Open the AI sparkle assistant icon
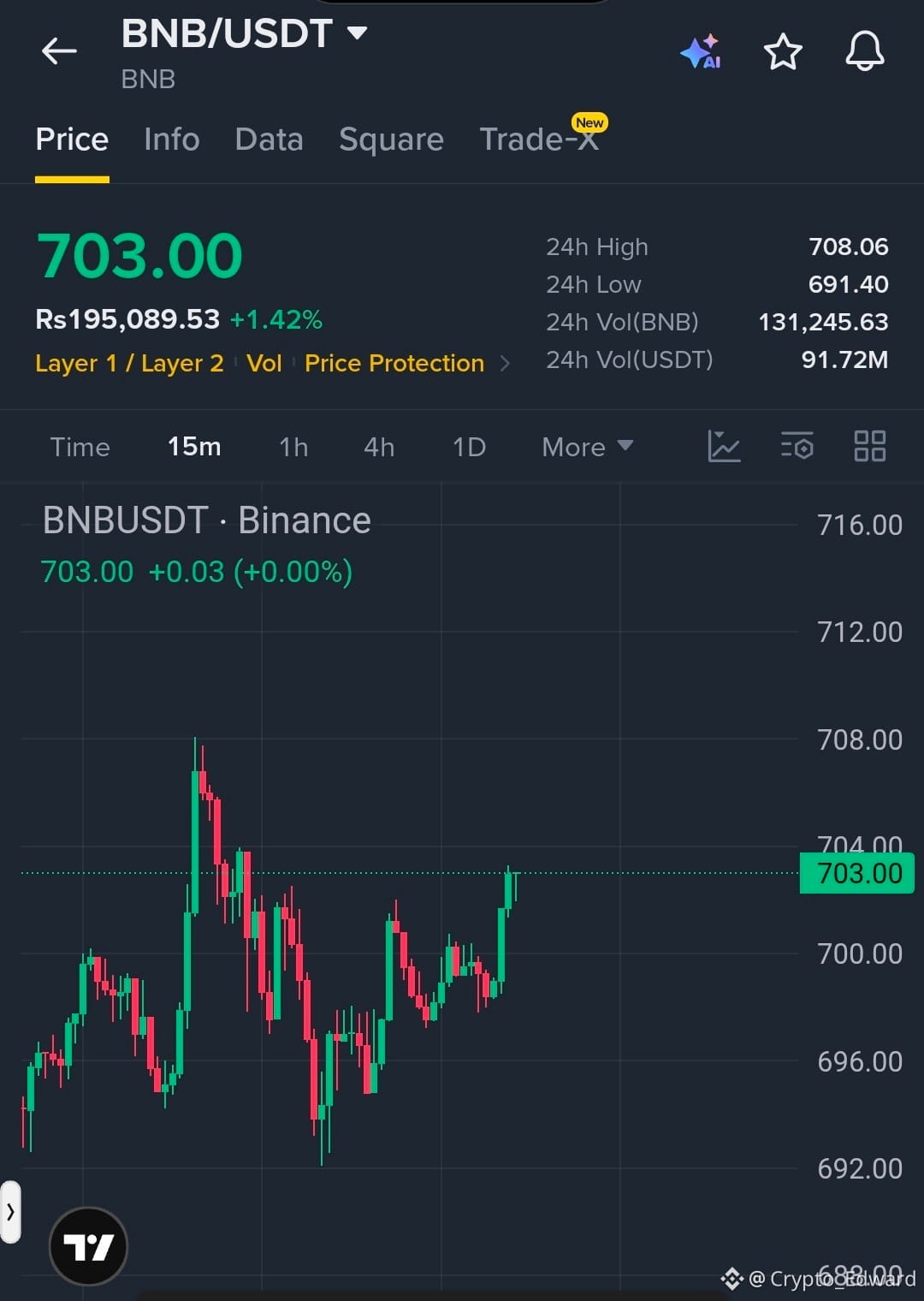The width and height of the screenshot is (924, 1301). (x=701, y=51)
